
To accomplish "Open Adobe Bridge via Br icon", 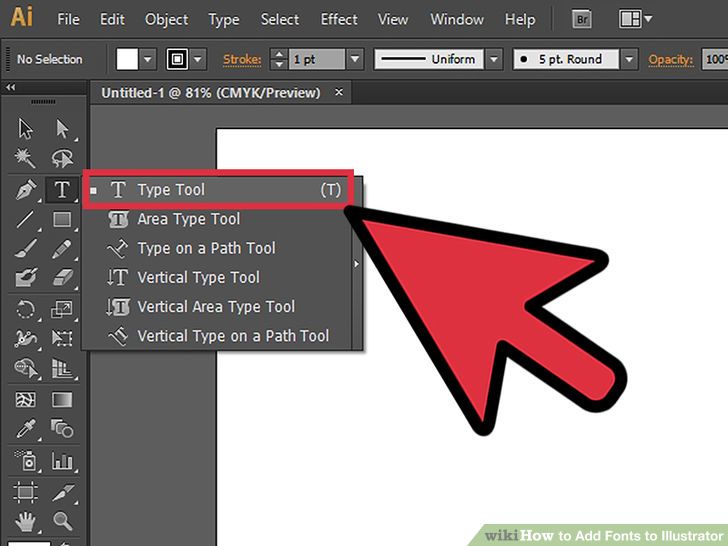I will pos(582,20).
